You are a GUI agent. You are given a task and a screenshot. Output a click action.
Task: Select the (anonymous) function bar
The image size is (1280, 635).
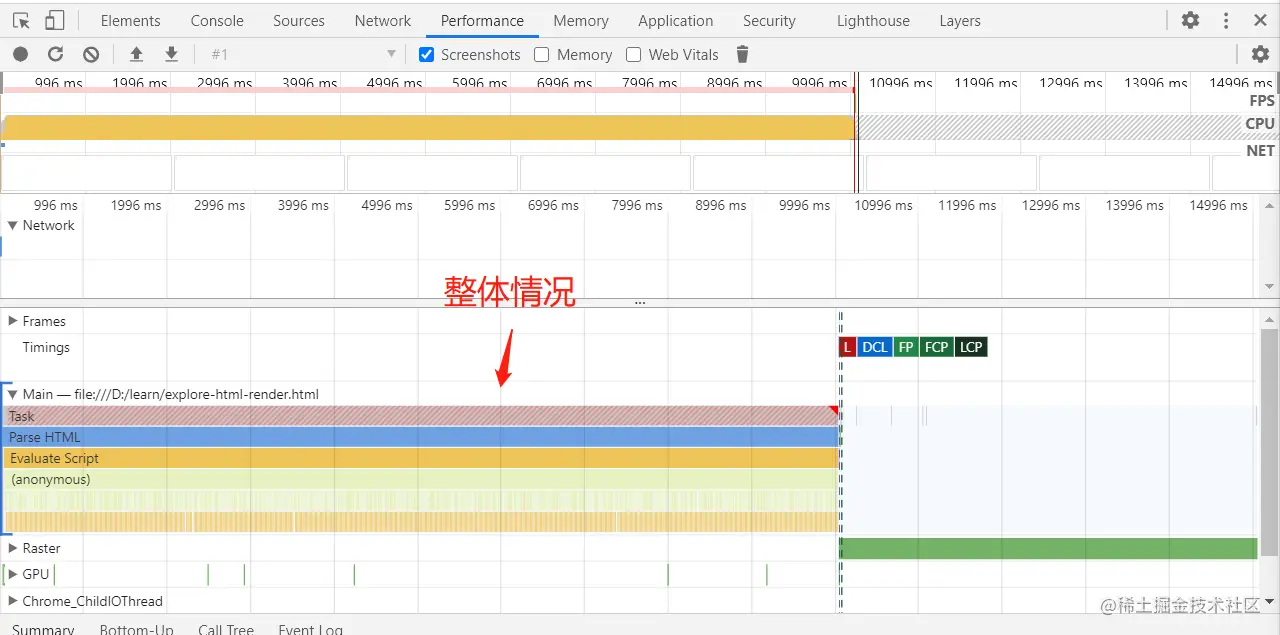[x=421, y=479]
